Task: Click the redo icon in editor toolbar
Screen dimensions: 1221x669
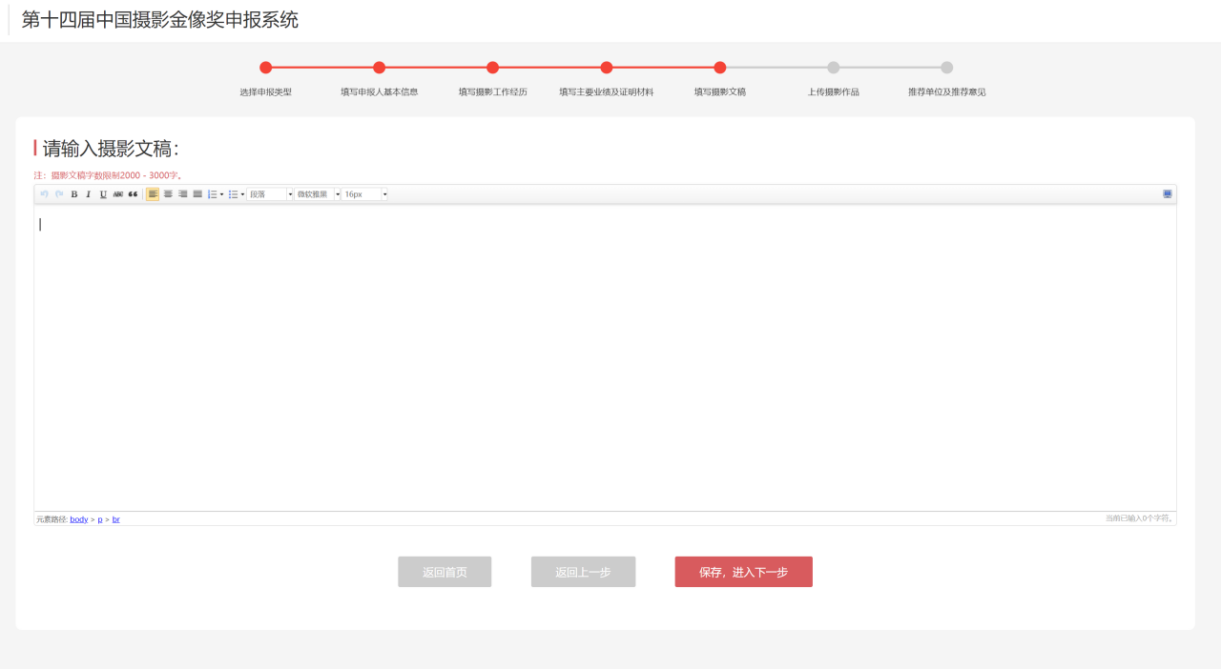Action: pyautogui.click(x=59, y=194)
